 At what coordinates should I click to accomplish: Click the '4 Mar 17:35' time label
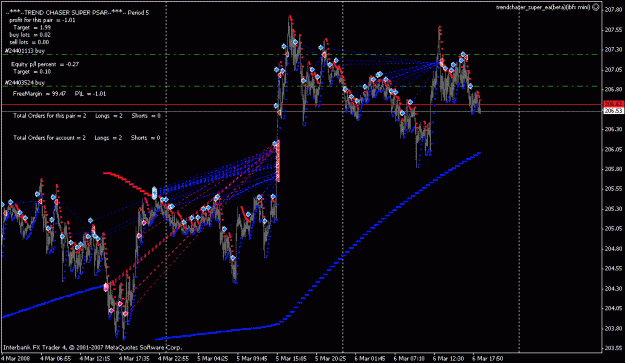pos(134,358)
